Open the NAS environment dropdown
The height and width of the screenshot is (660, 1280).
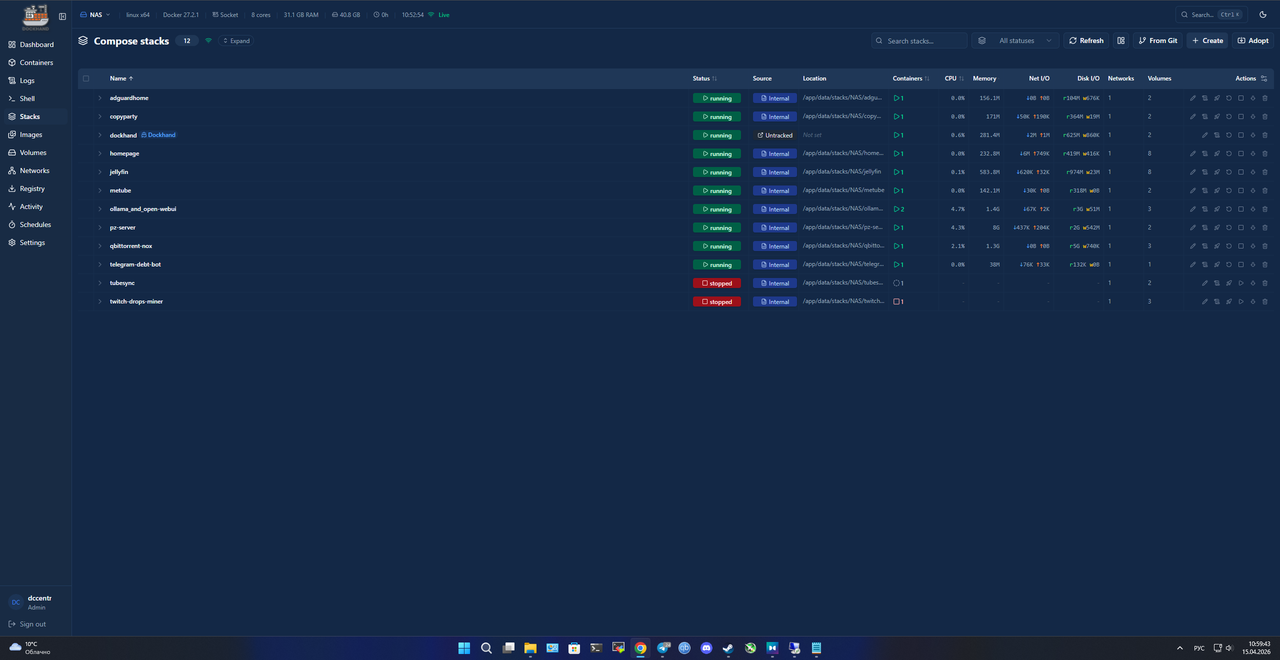[94, 15]
